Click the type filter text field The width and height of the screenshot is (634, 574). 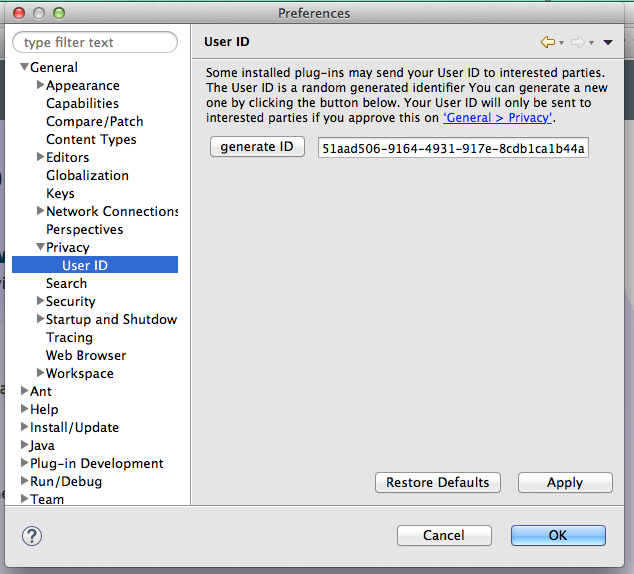tap(95, 42)
